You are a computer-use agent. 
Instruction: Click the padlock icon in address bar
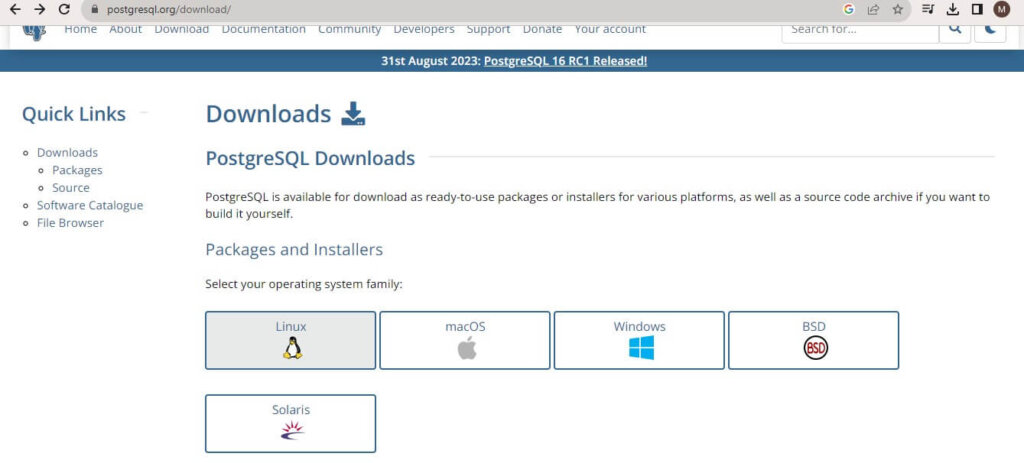pos(95,10)
